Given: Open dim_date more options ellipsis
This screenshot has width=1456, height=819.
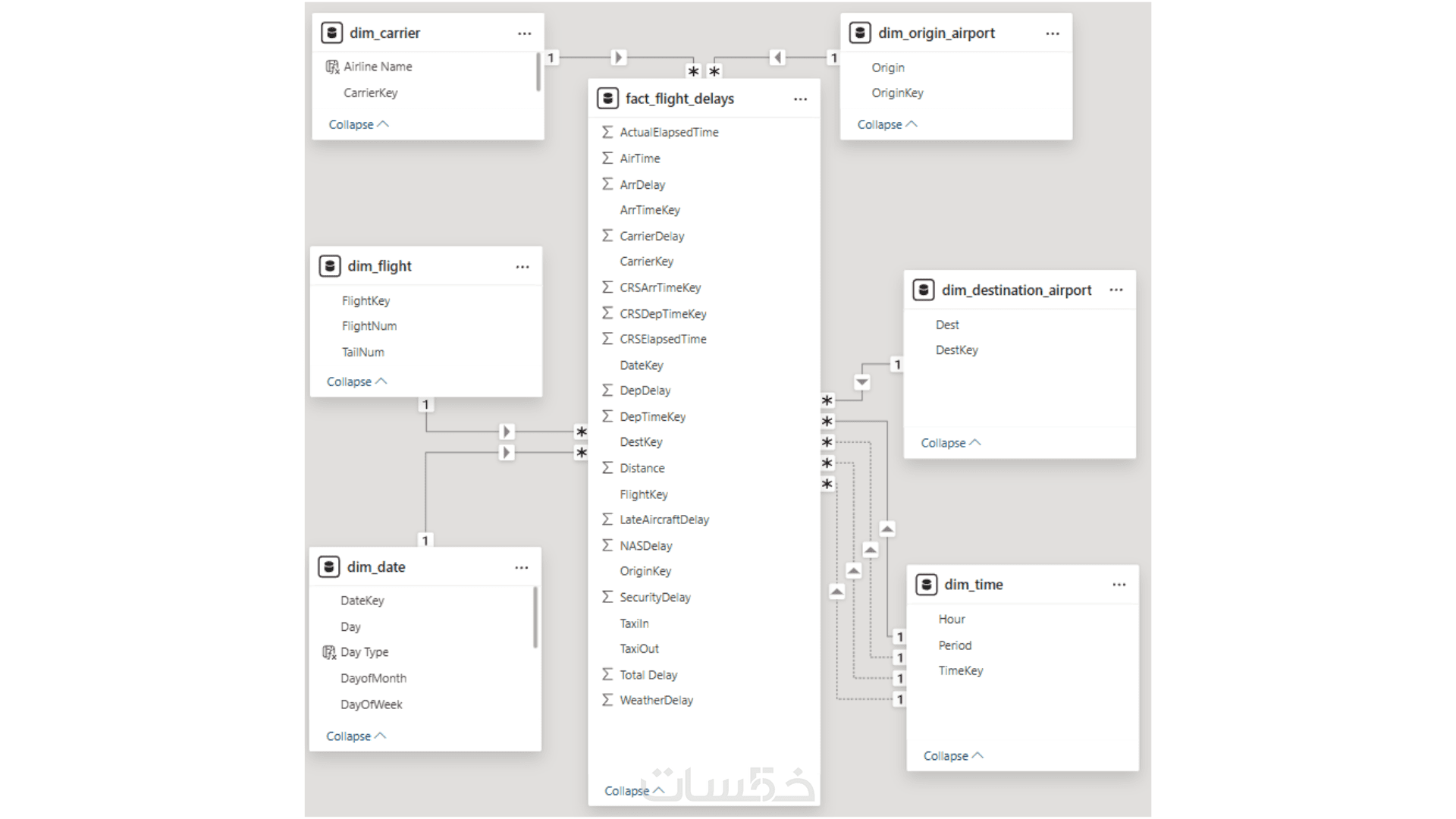Looking at the screenshot, I should click(x=521, y=567).
